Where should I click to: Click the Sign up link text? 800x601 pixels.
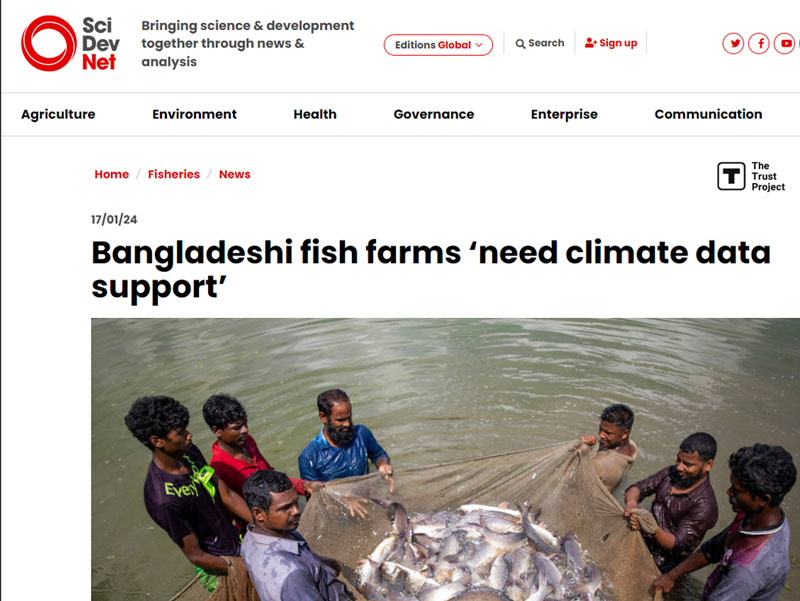[x=618, y=43]
